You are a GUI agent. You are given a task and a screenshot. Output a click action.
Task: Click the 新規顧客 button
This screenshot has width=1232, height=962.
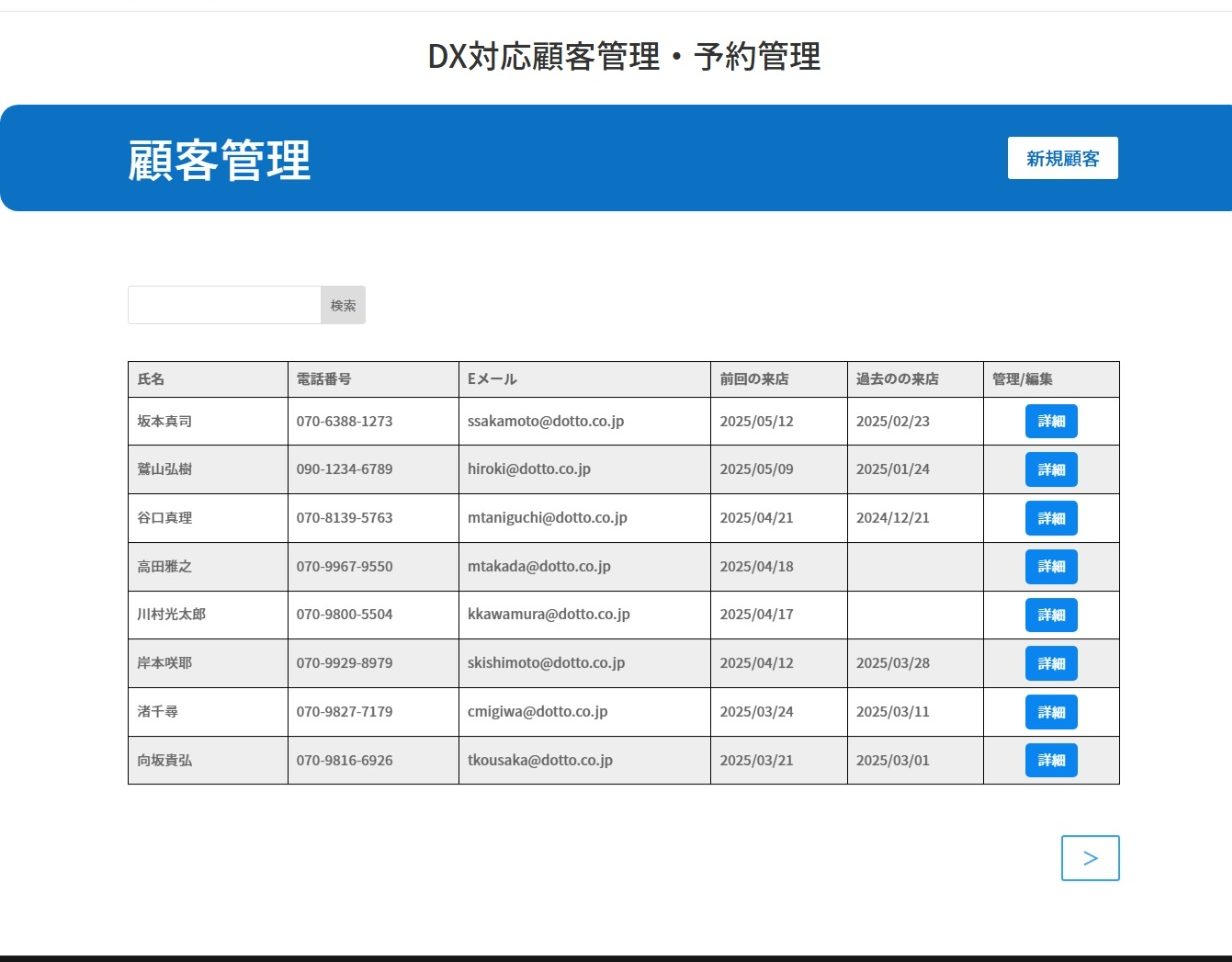1062,158
